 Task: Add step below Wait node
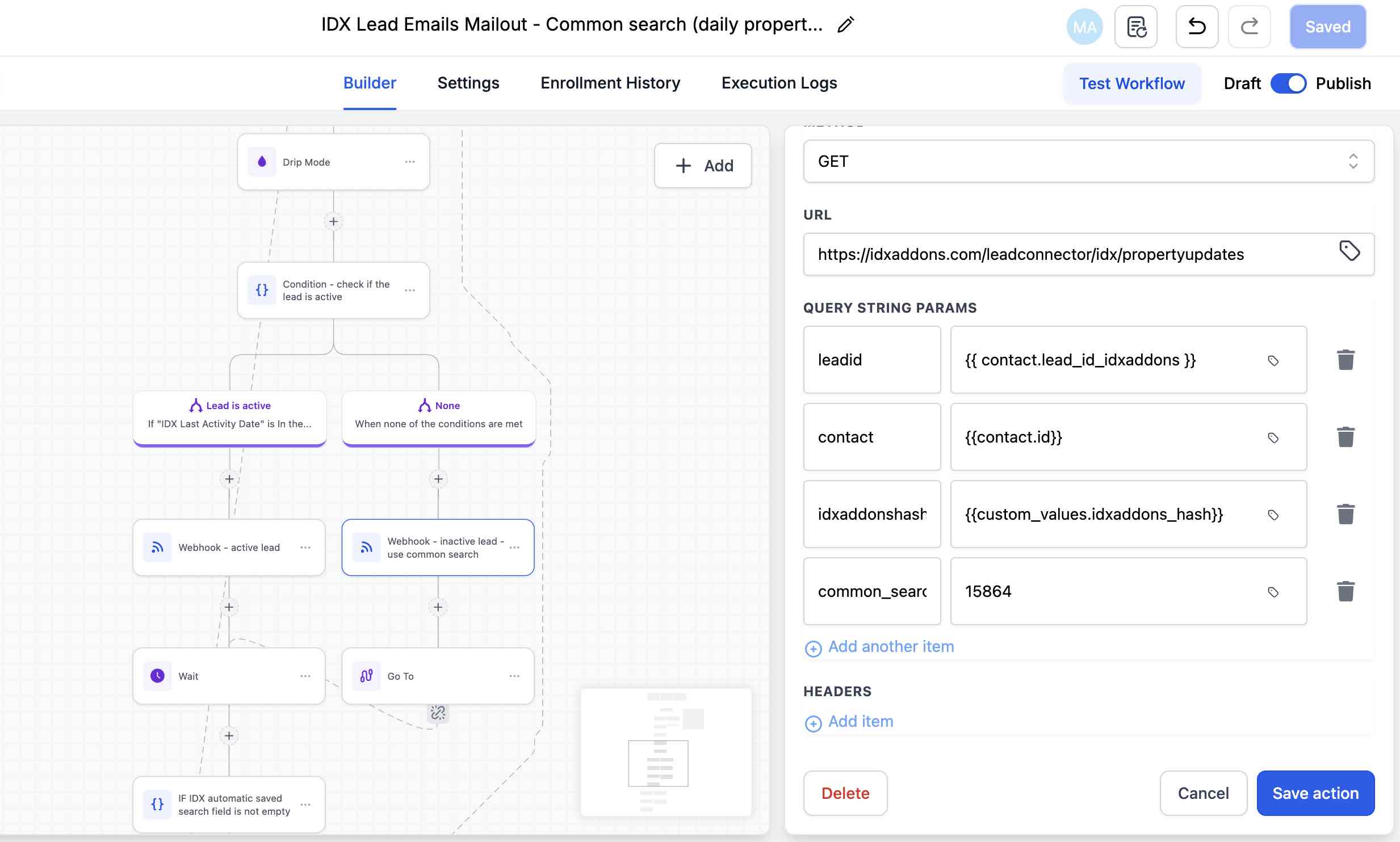coord(229,736)
